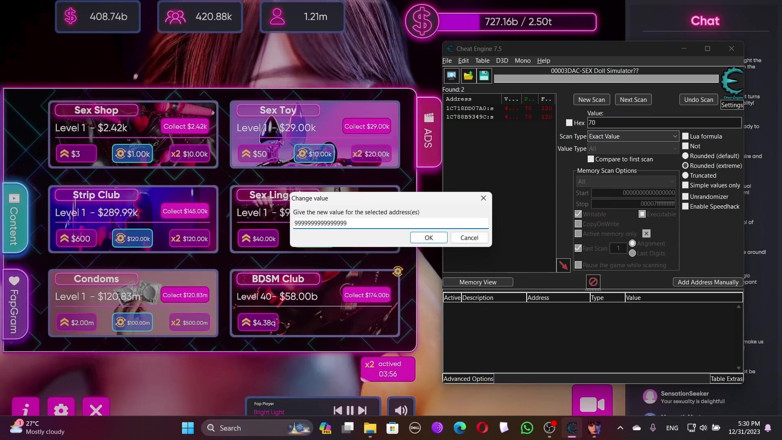The width and height of the screenshot is (782, 440).
Task: Open the Edit menu
Action: coord(463,61)
